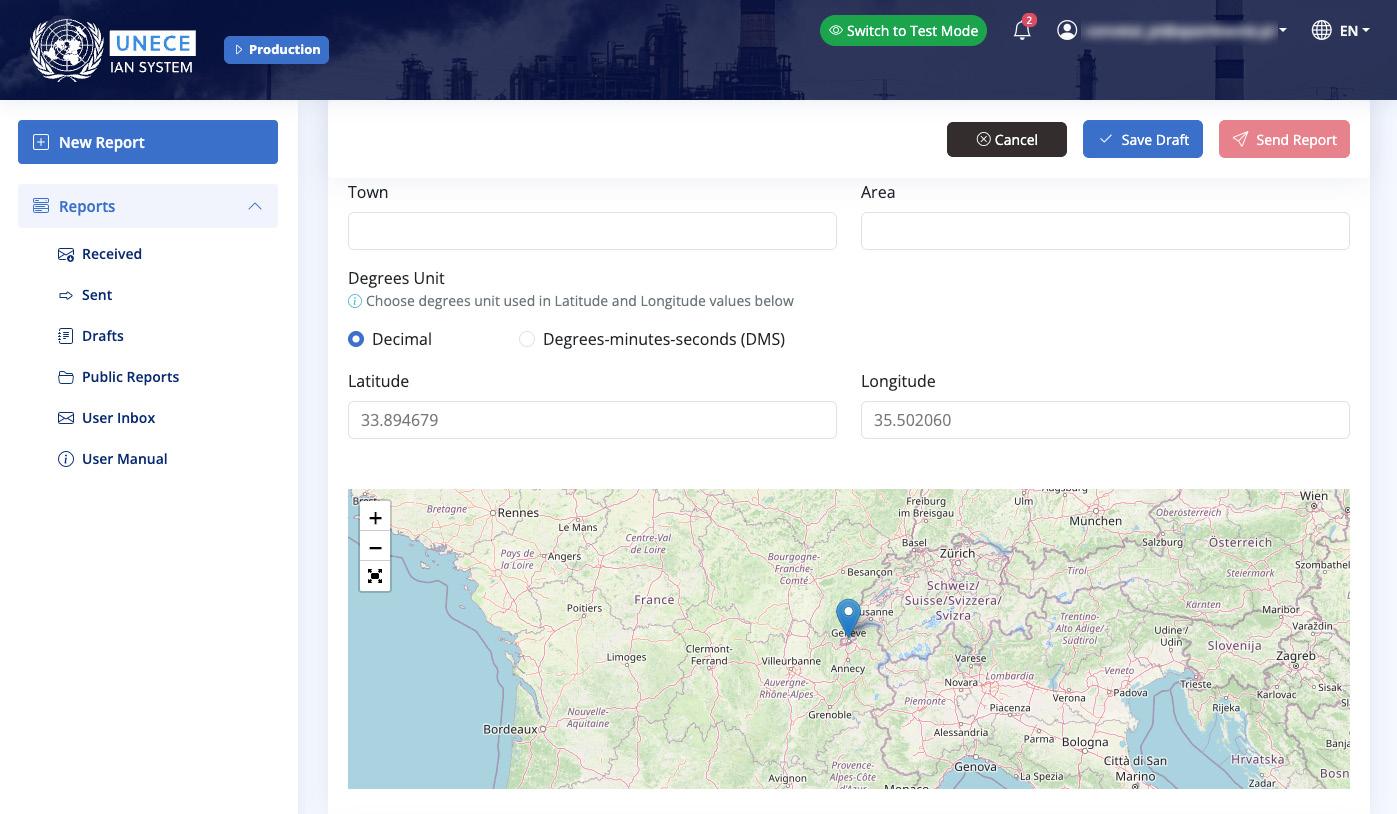The width and height of the screenshot is (1397, 814).
Task: Click Grenoble on the map
Action: 830,715
